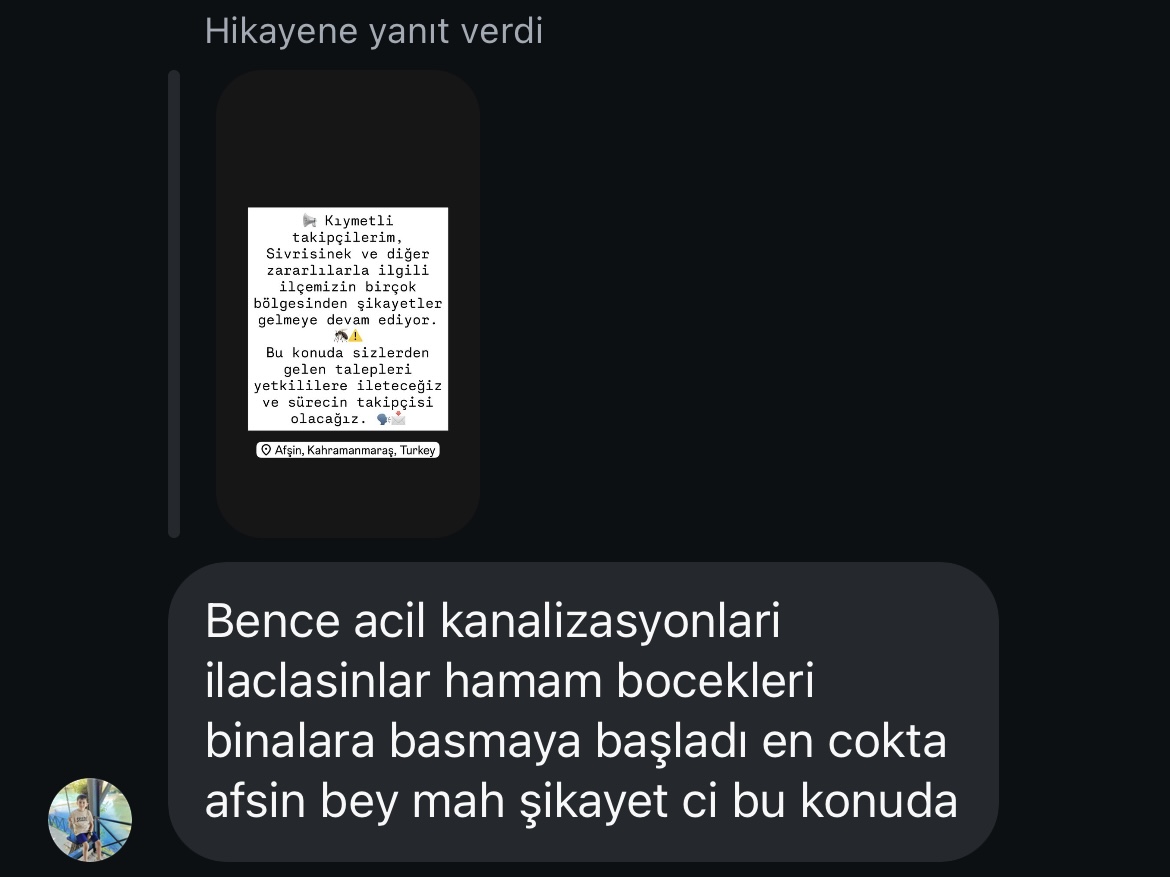This screenshot has height=877, width=1170.
Task: Click the speaking head emoji after olacağız
Action: [x=383, y=419]
